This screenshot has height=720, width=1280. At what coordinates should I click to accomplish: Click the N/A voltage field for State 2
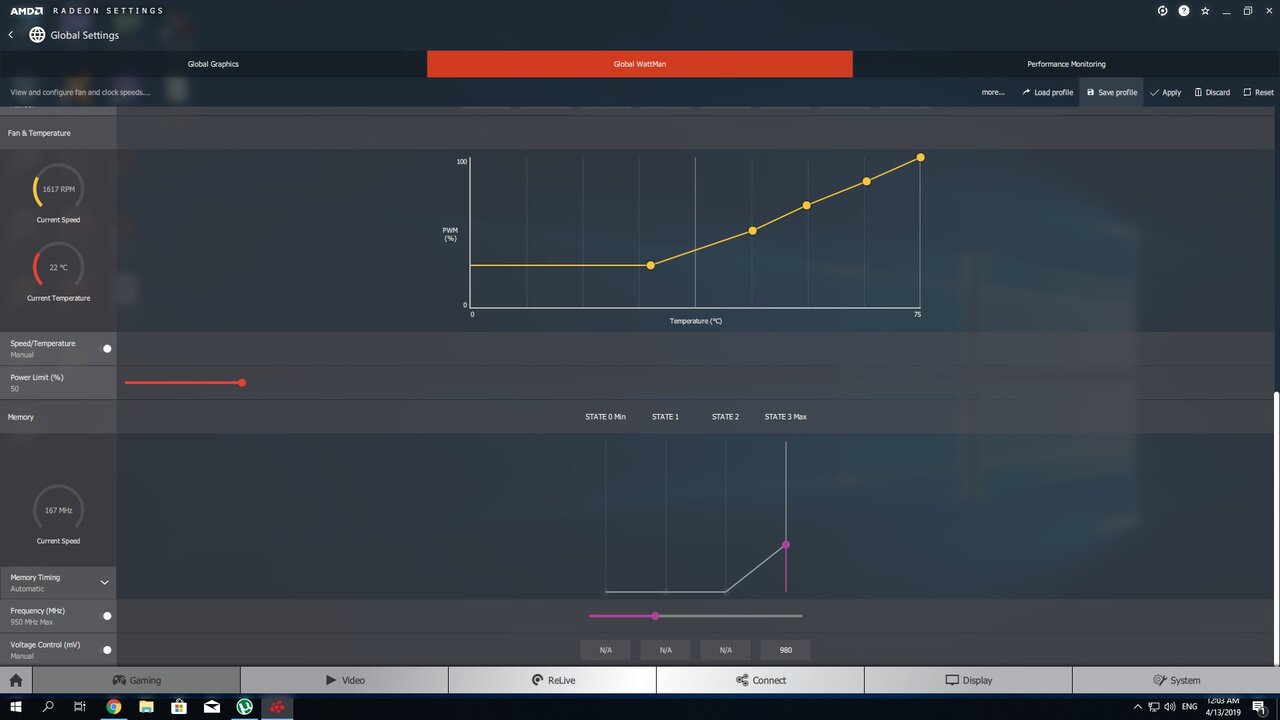pos(726,650)
